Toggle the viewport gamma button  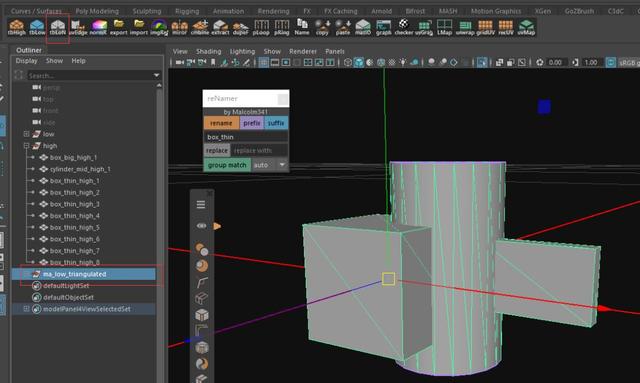575,62
